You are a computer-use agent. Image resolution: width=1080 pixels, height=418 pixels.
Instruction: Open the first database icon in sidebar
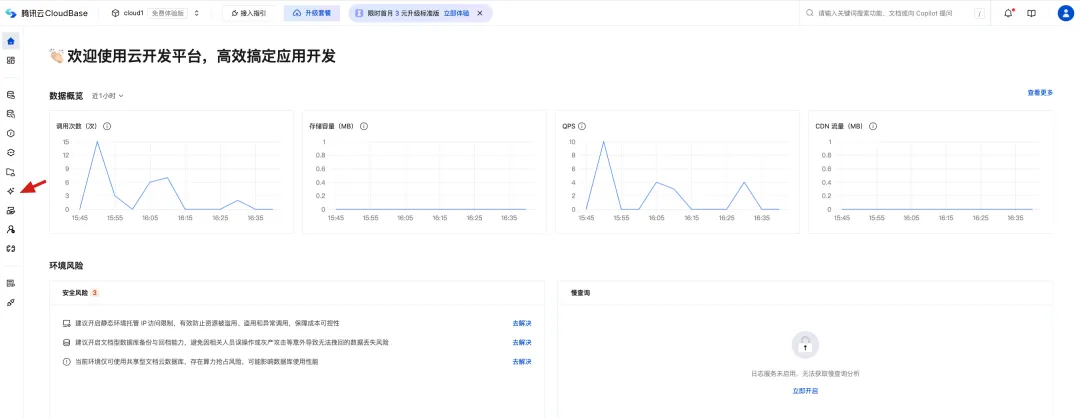tap(10, 94)
